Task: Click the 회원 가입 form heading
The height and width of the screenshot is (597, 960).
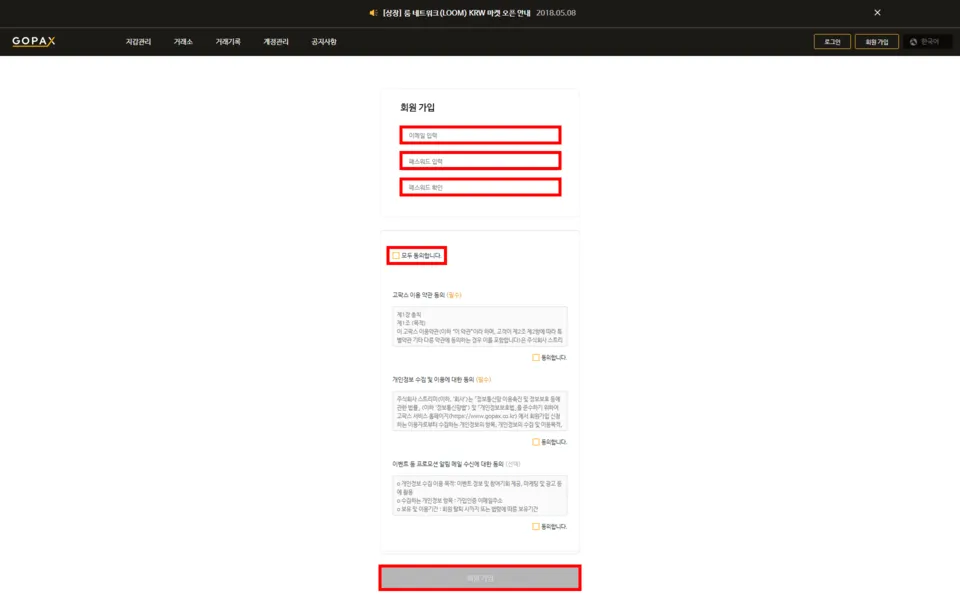Action: [418, 107]
